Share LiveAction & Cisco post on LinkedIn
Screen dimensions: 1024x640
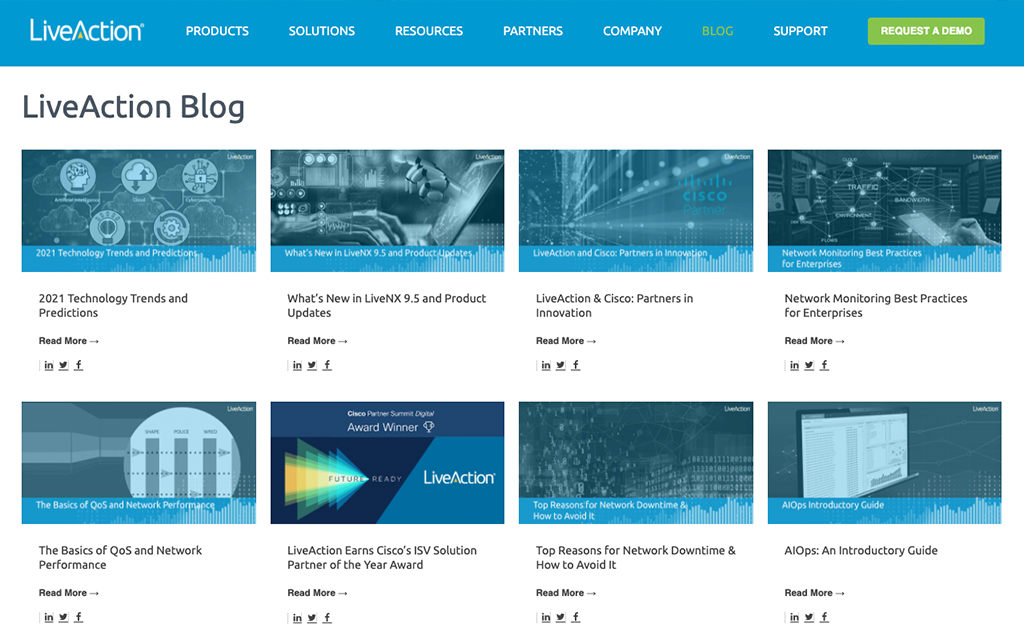546,365
